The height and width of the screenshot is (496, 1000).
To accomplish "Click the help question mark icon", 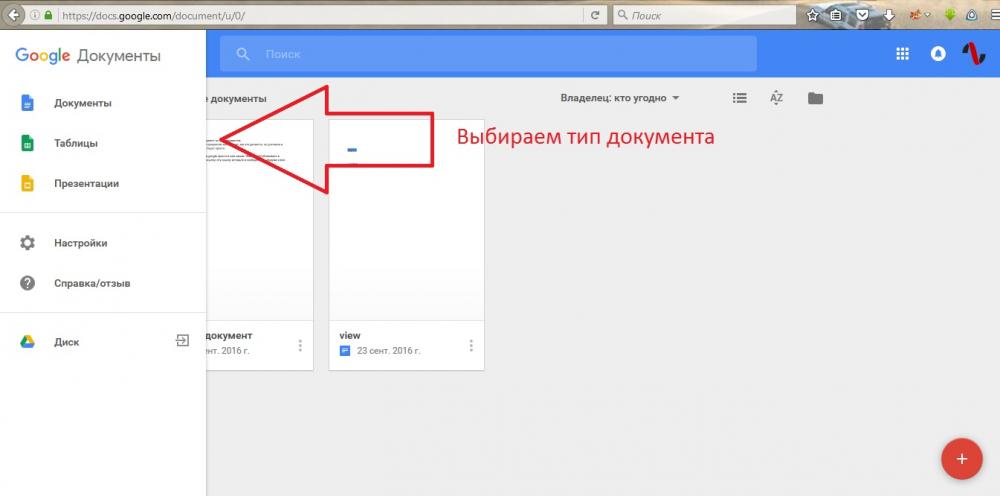I will [x=27, y=283].
